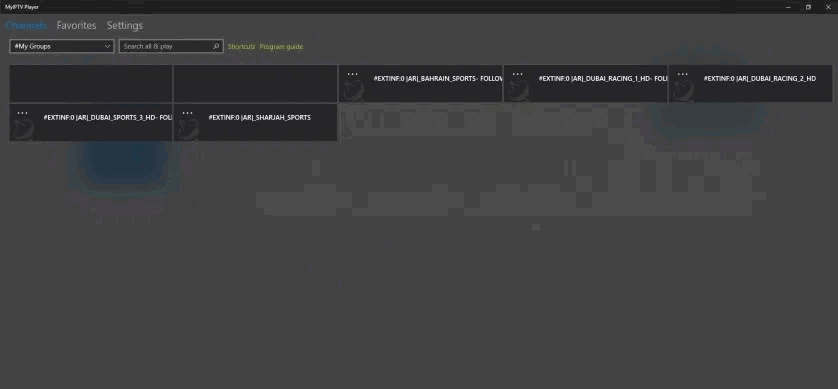Open options dots on BAHRAIN_SPORTS tile
The height and width of the screenshot is (389, 838).
[x=352, y=74]
